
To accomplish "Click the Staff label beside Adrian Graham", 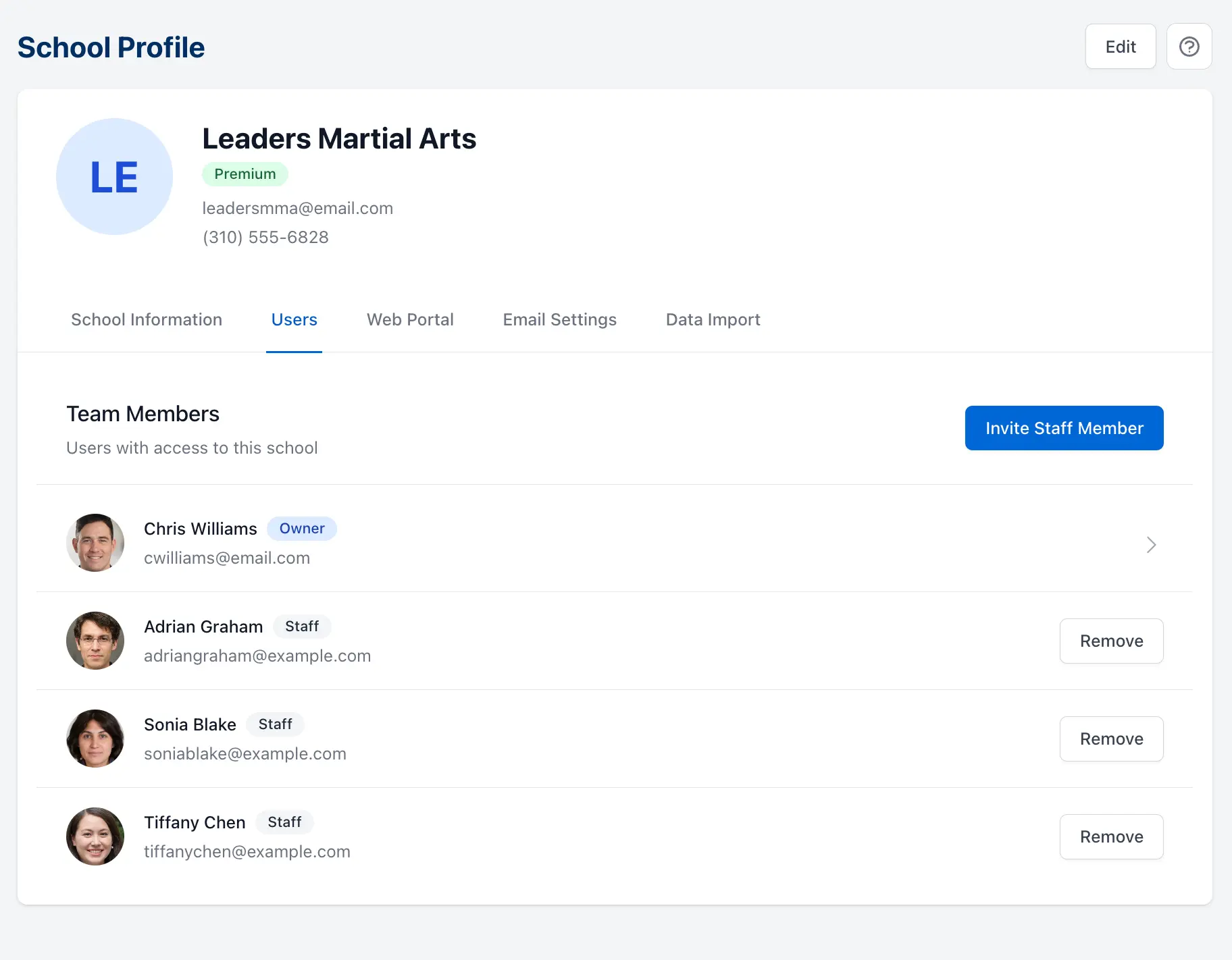I will (302, 626).
